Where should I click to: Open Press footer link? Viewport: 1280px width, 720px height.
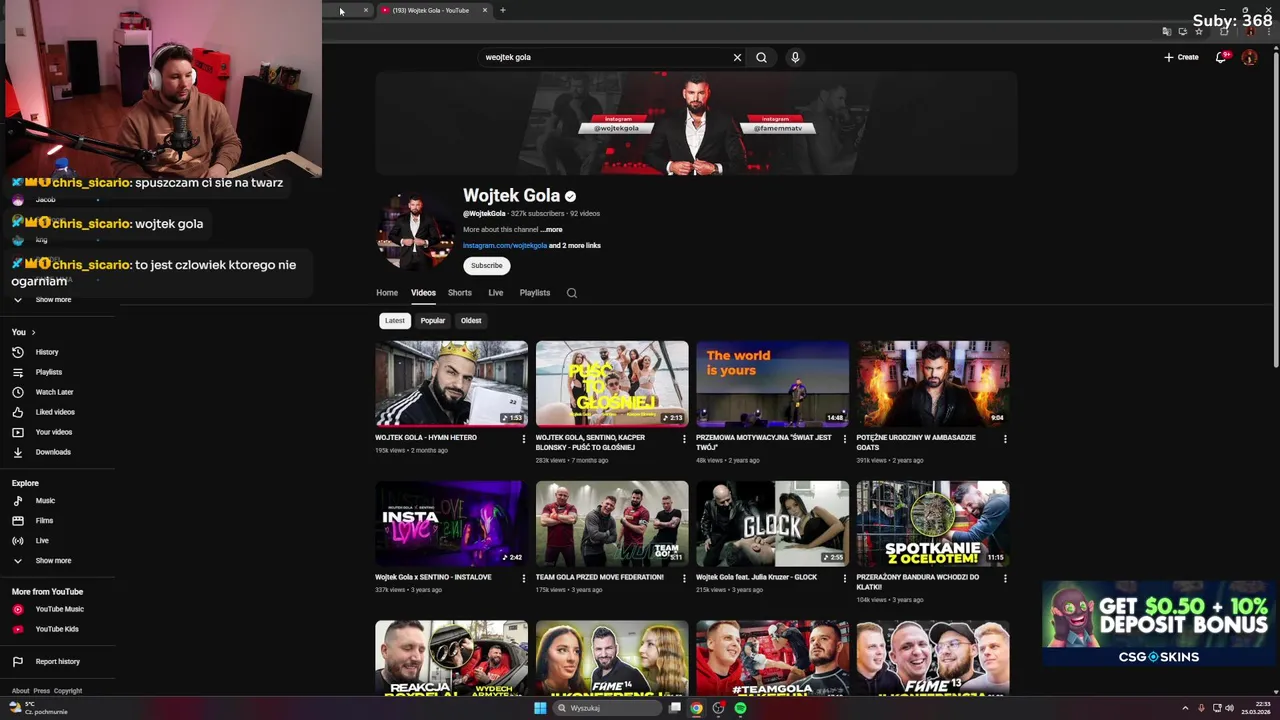tap(41, 691)
